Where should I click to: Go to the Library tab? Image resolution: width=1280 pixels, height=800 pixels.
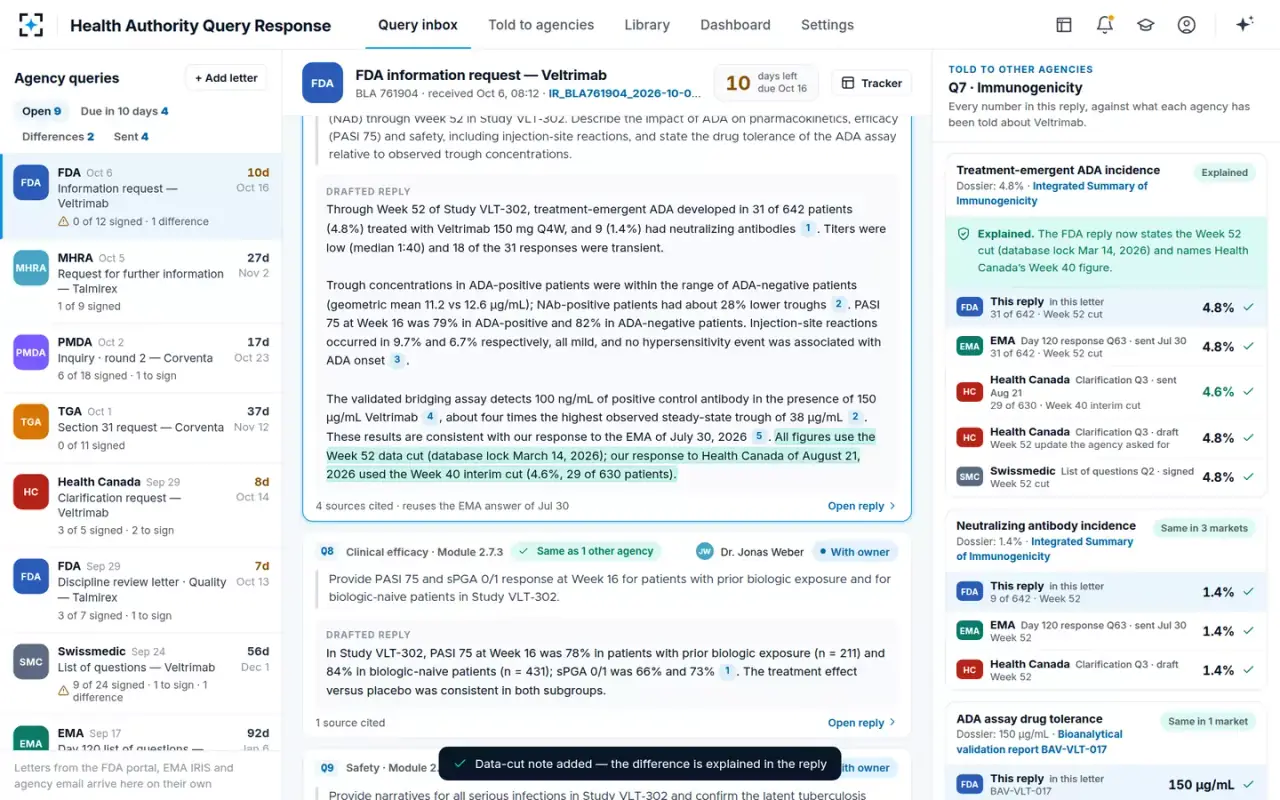click(x=647, y=25)
